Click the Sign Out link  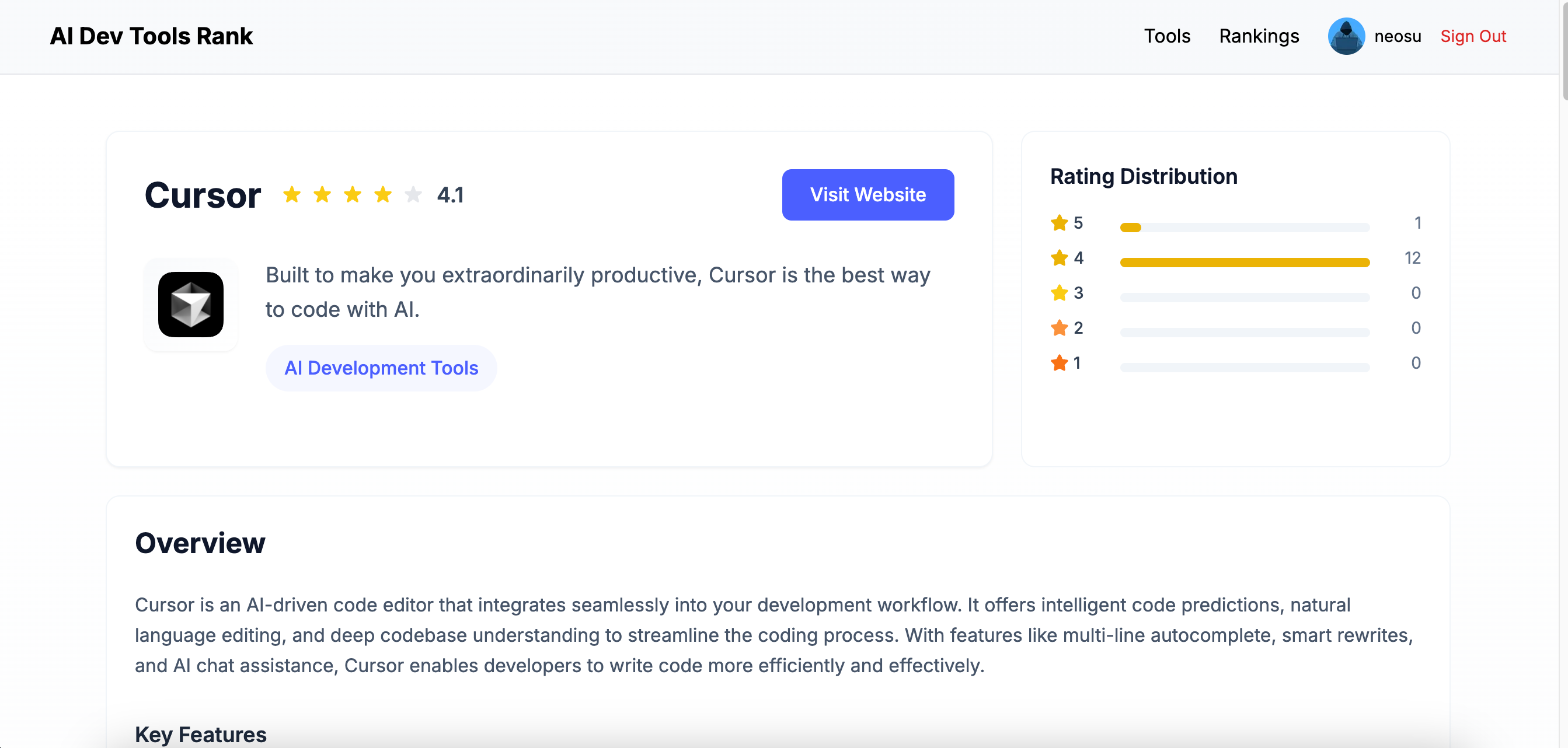(1472, 36)
